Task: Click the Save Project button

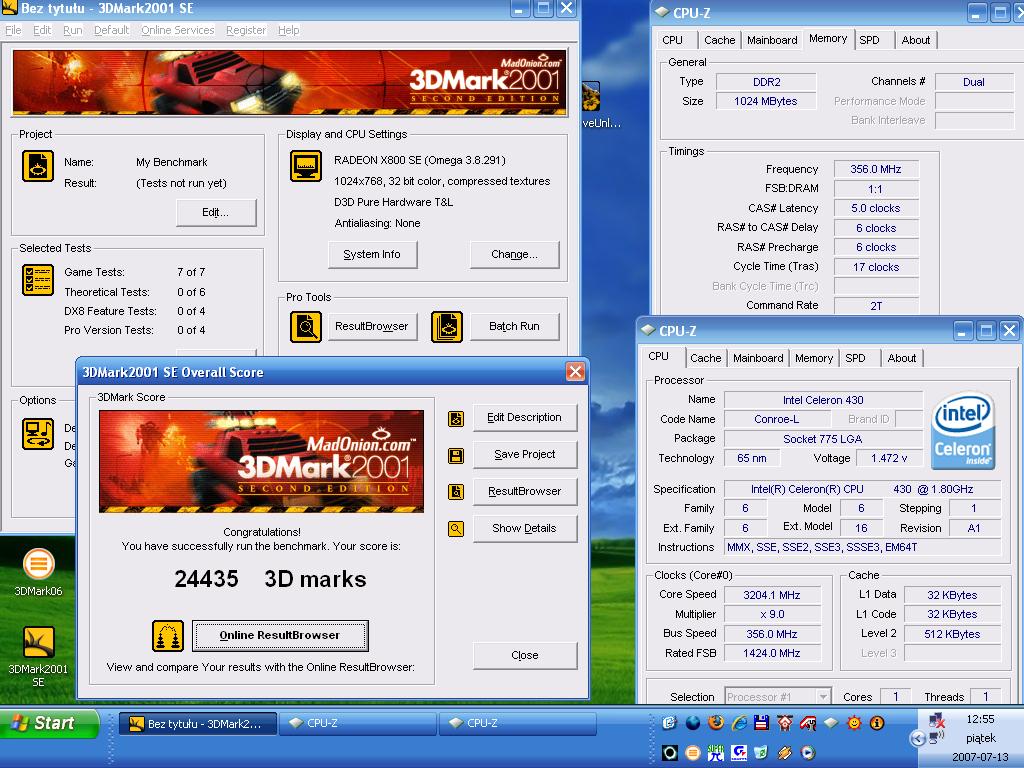Action: 524,455
